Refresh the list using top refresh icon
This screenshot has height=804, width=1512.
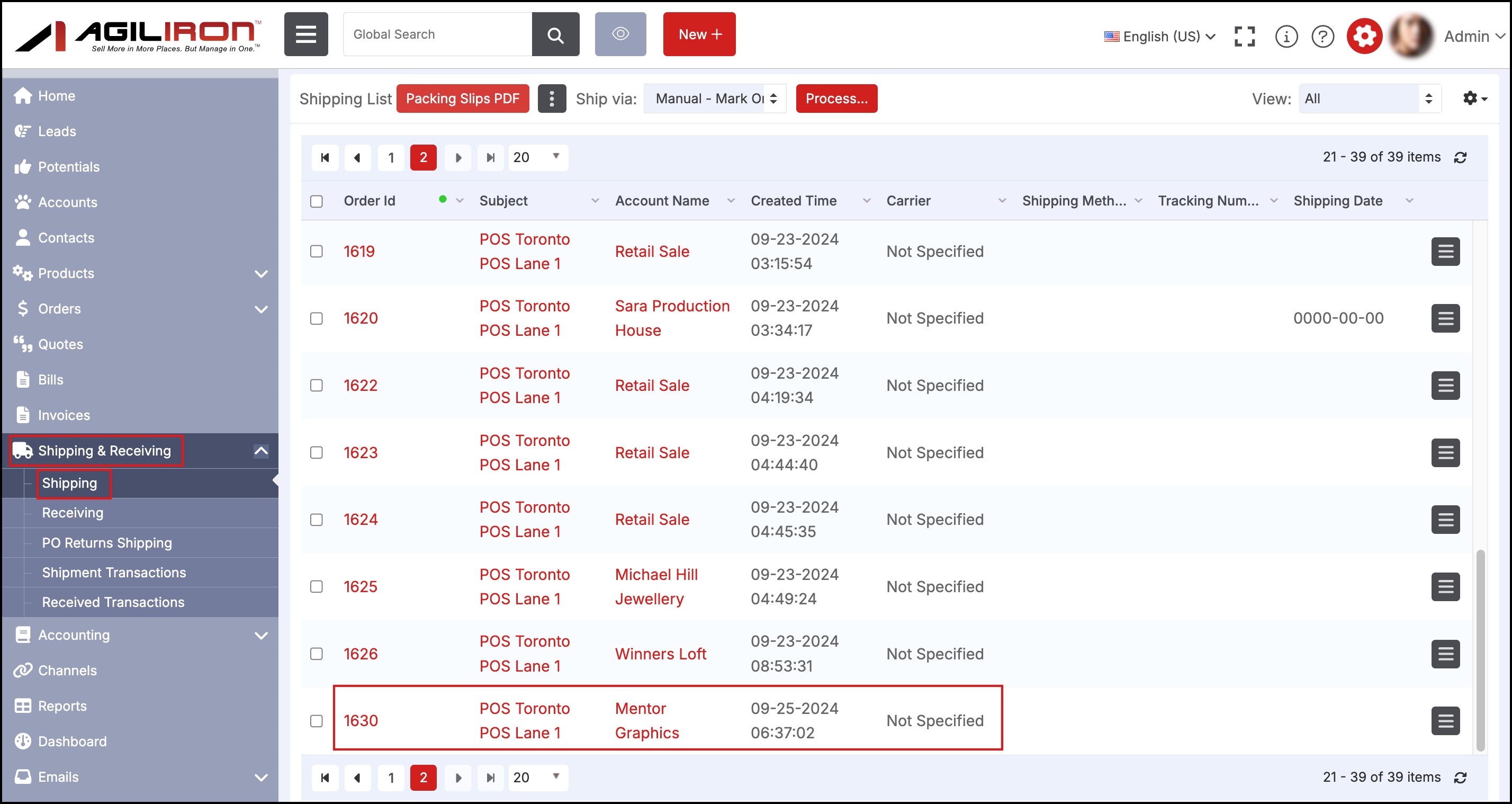tap(1460, 157)
